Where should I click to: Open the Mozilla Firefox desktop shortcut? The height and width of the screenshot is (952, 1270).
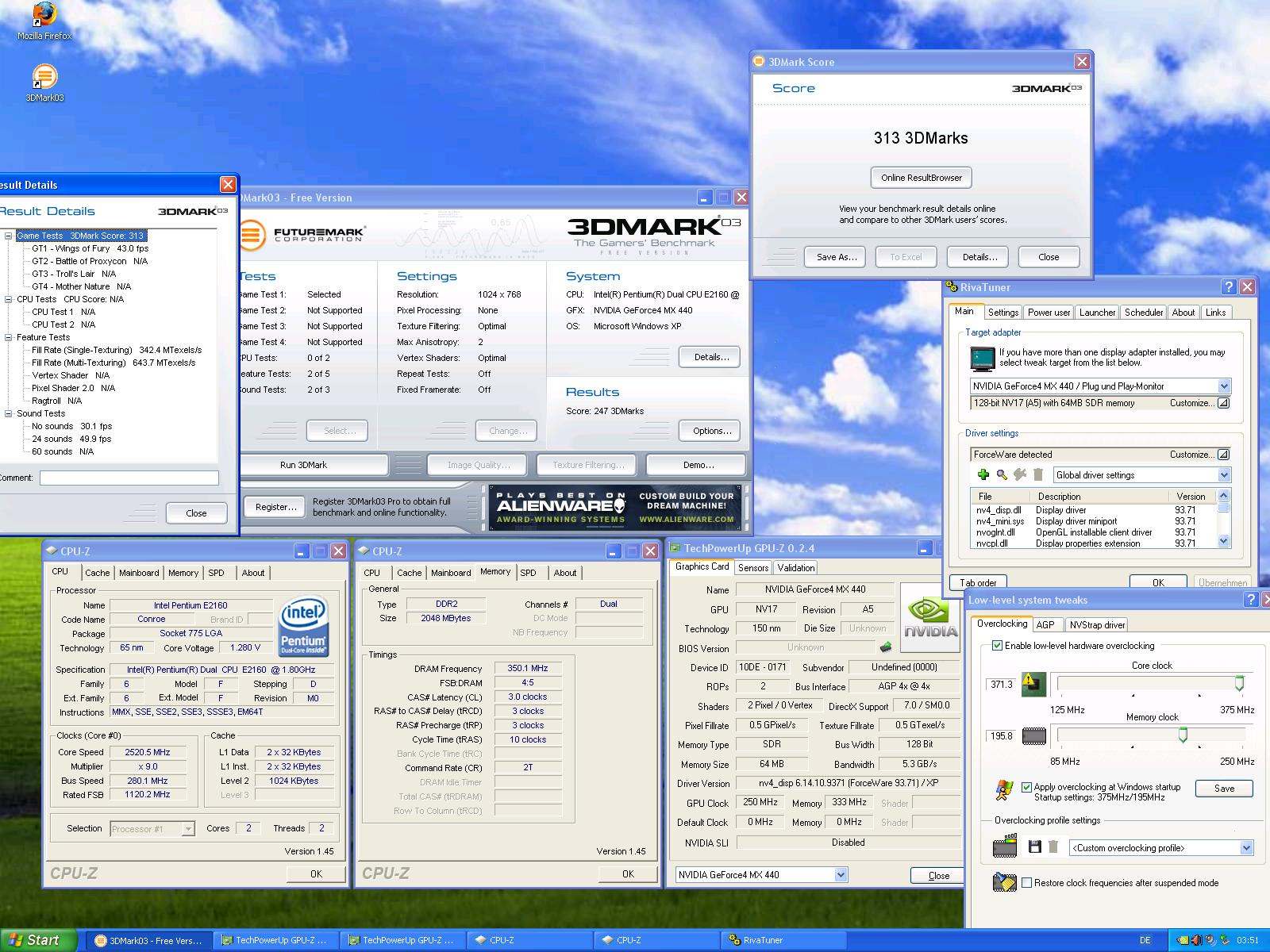[x=44, y=21]
